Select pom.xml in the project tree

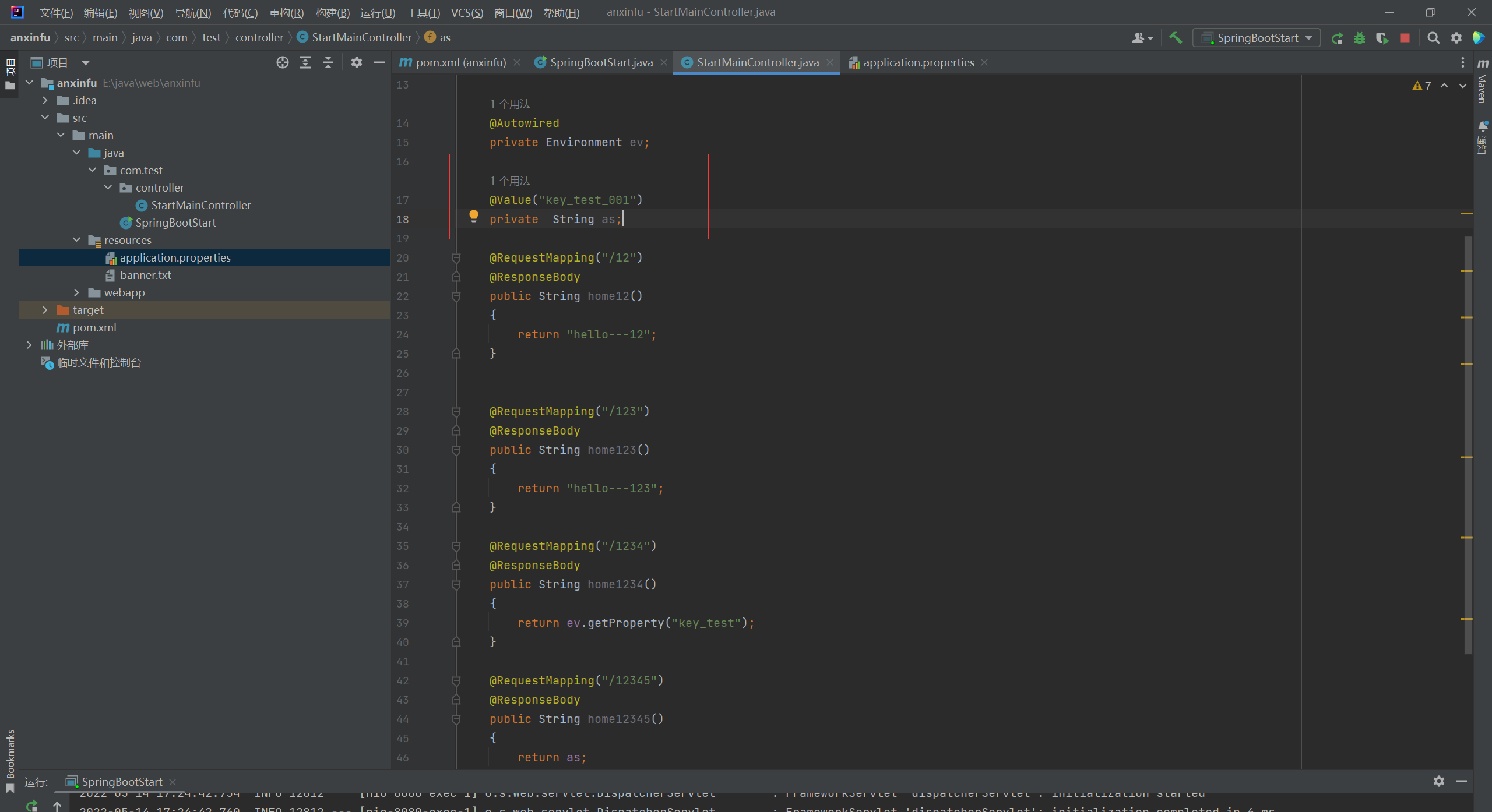coord(94,327)
